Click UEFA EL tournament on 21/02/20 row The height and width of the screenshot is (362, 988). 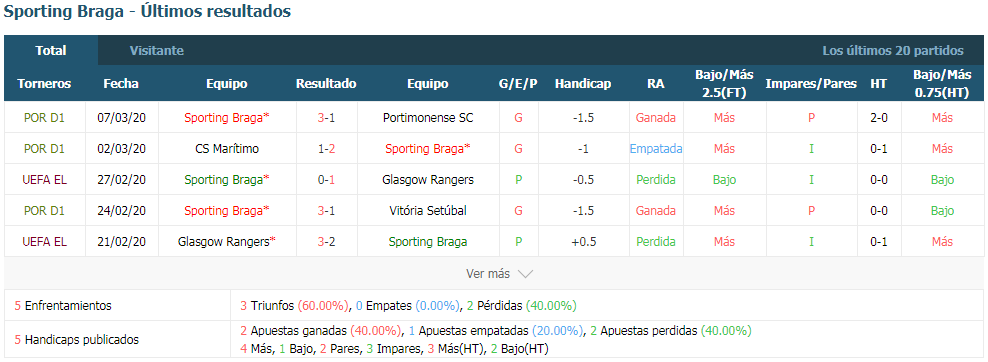[x=44, y=241]
